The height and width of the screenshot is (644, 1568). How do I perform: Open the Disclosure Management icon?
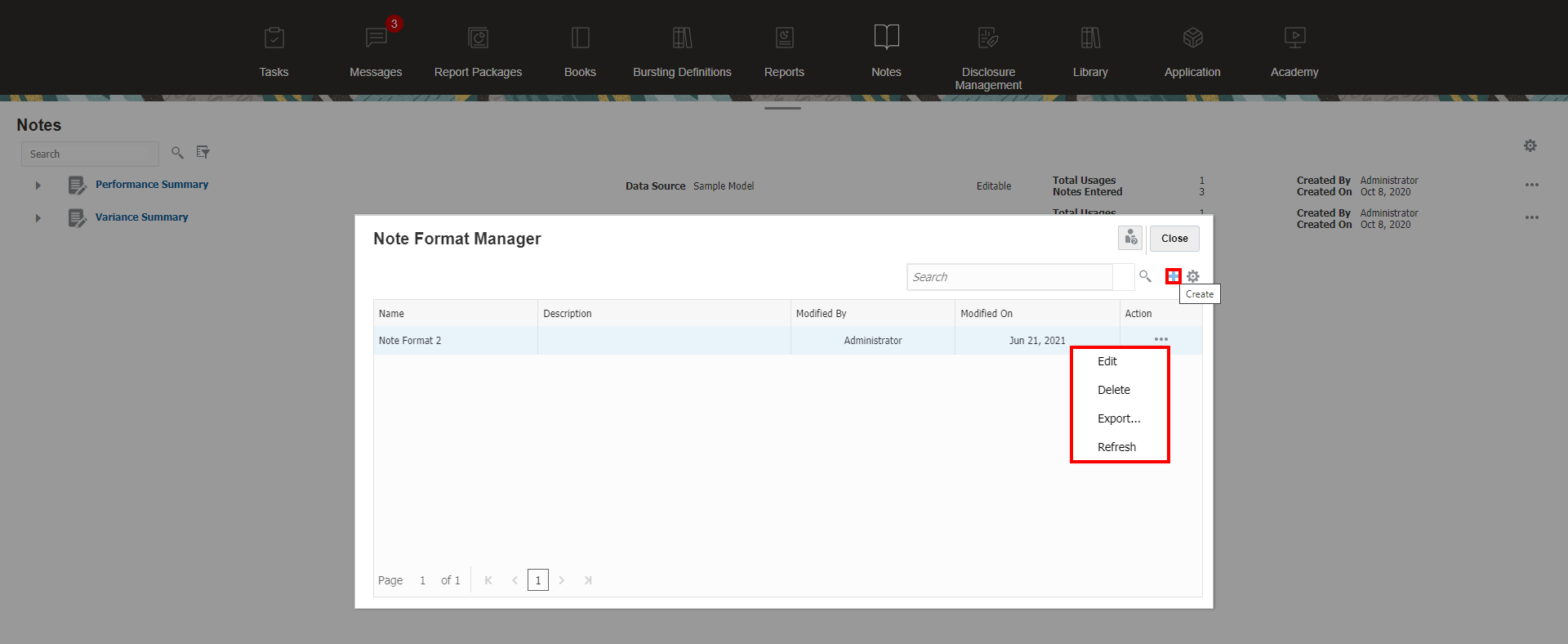988,38
